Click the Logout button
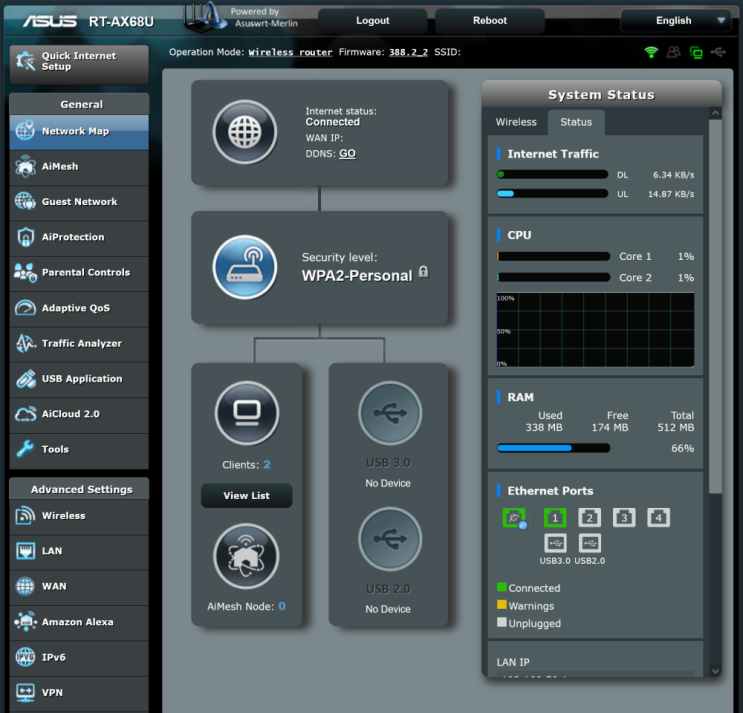 (372, 21)
